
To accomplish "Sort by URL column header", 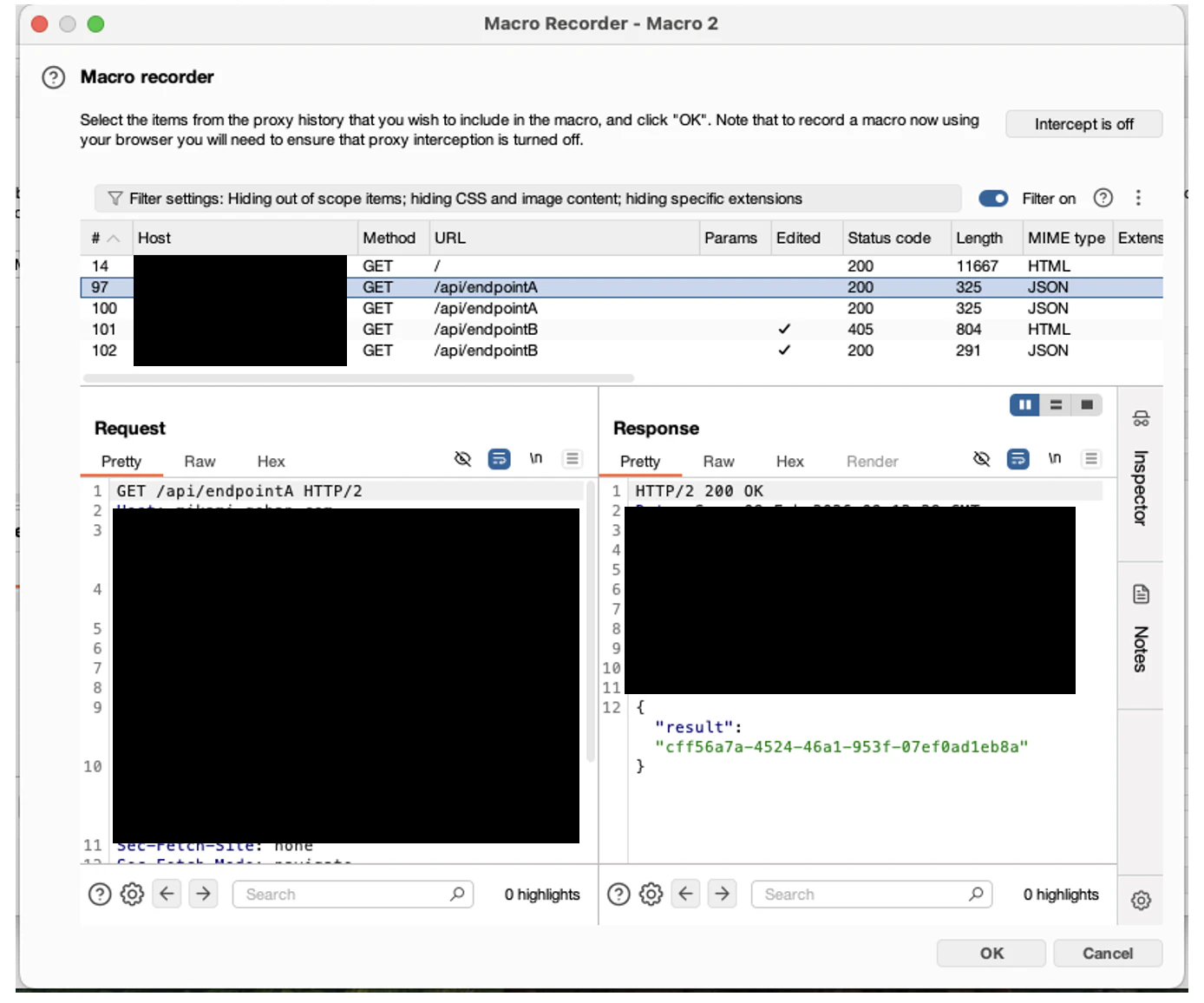I will coord(564,238).
